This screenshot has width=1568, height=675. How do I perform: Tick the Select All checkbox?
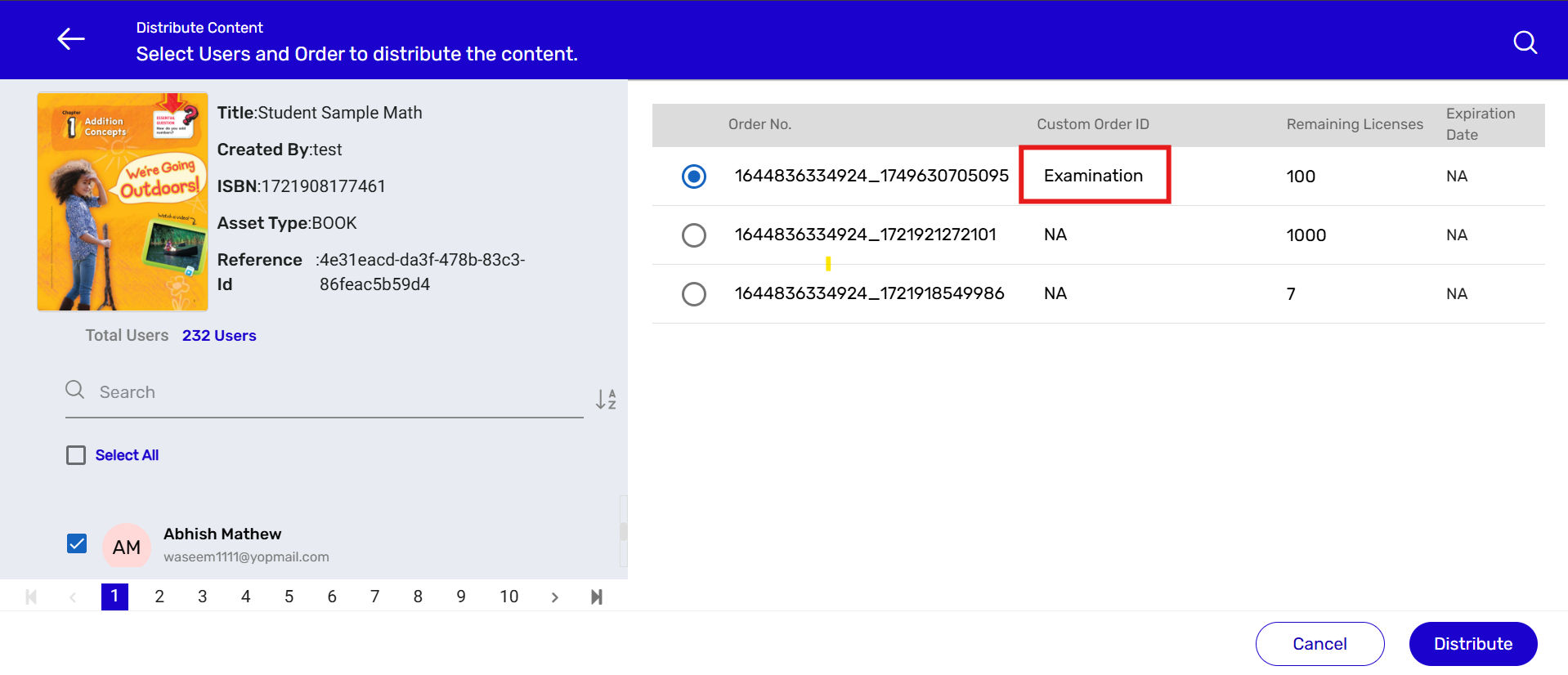click(76, 455)
